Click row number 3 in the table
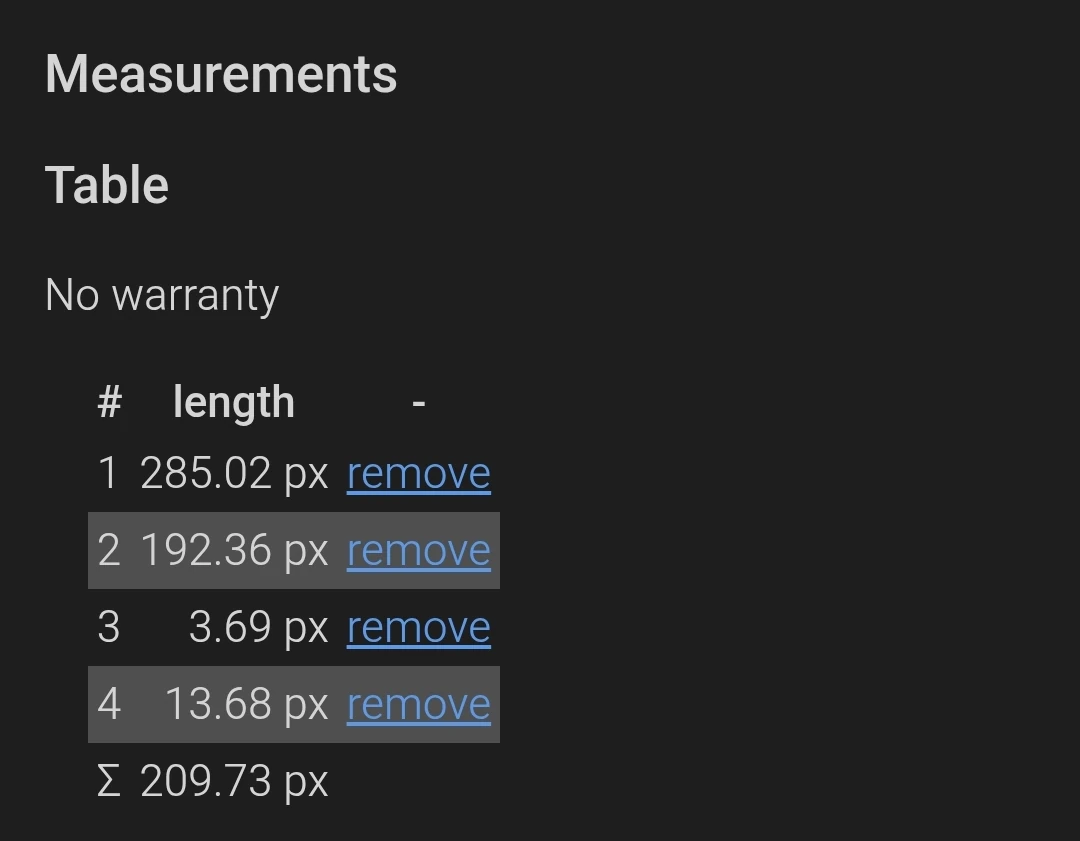 108,628
